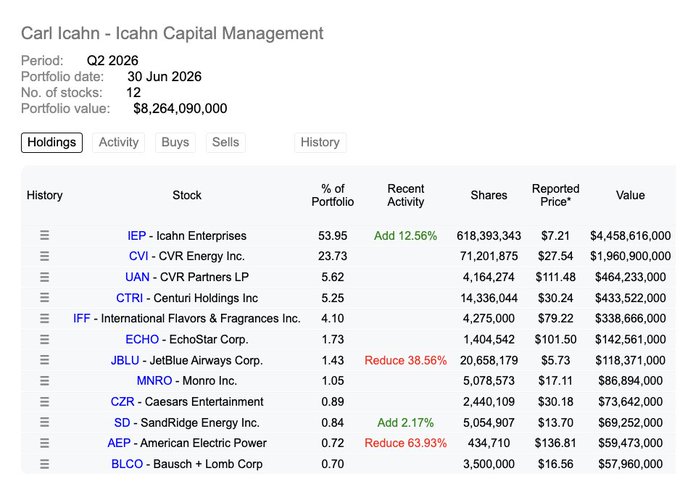Open the AEP ticker link
This screenshot has height=484, width=680.
coord(119,443)
